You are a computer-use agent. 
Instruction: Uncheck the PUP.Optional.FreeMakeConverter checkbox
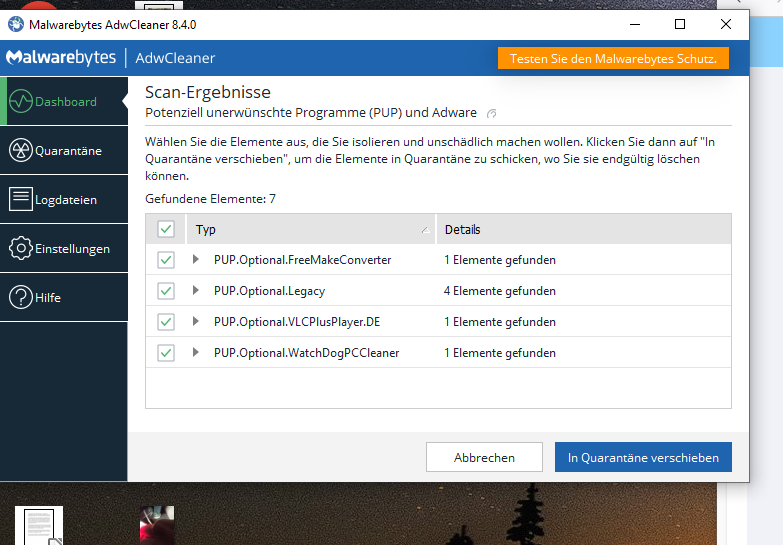166,260
